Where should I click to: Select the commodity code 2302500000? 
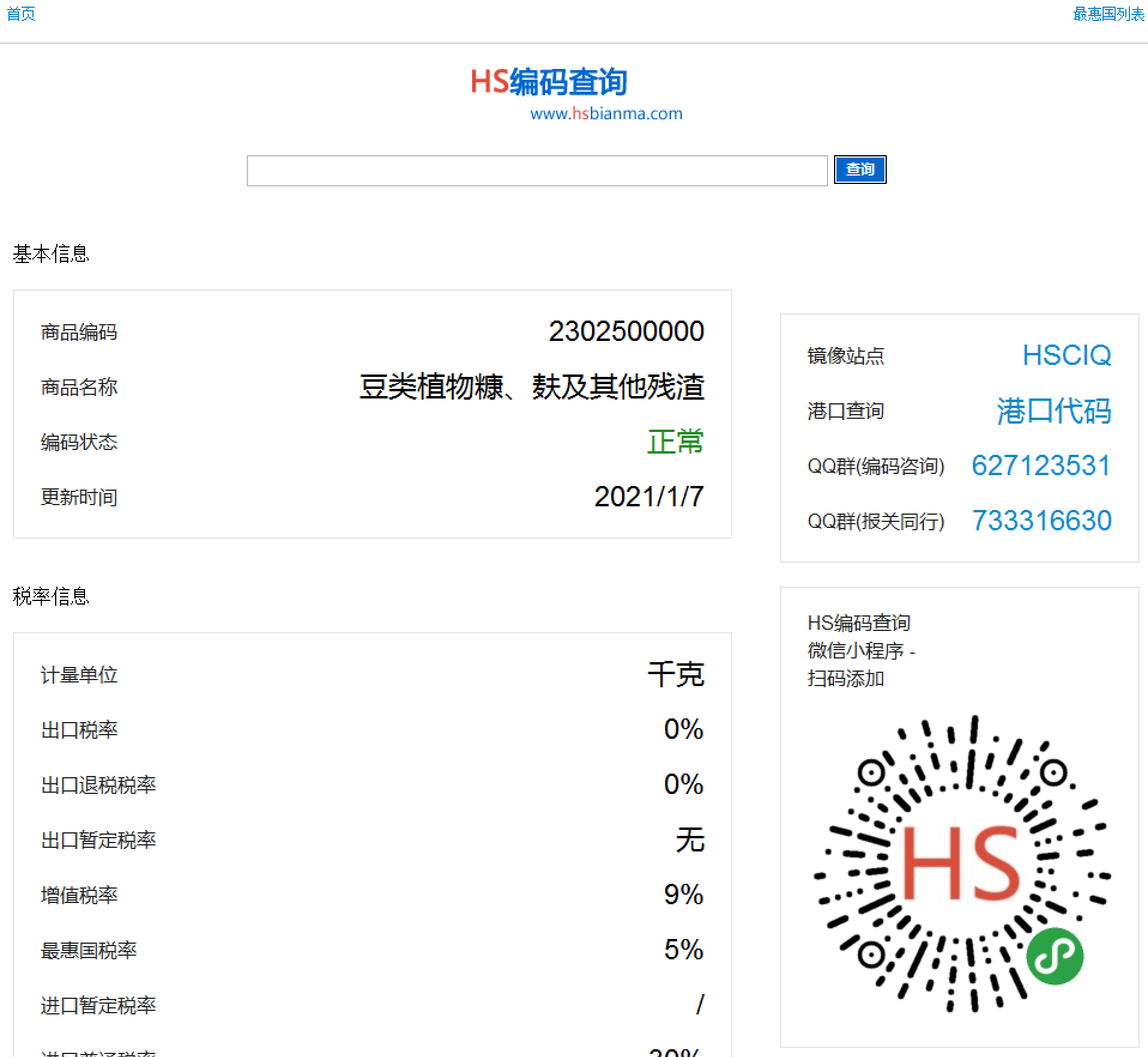point(626,331)
